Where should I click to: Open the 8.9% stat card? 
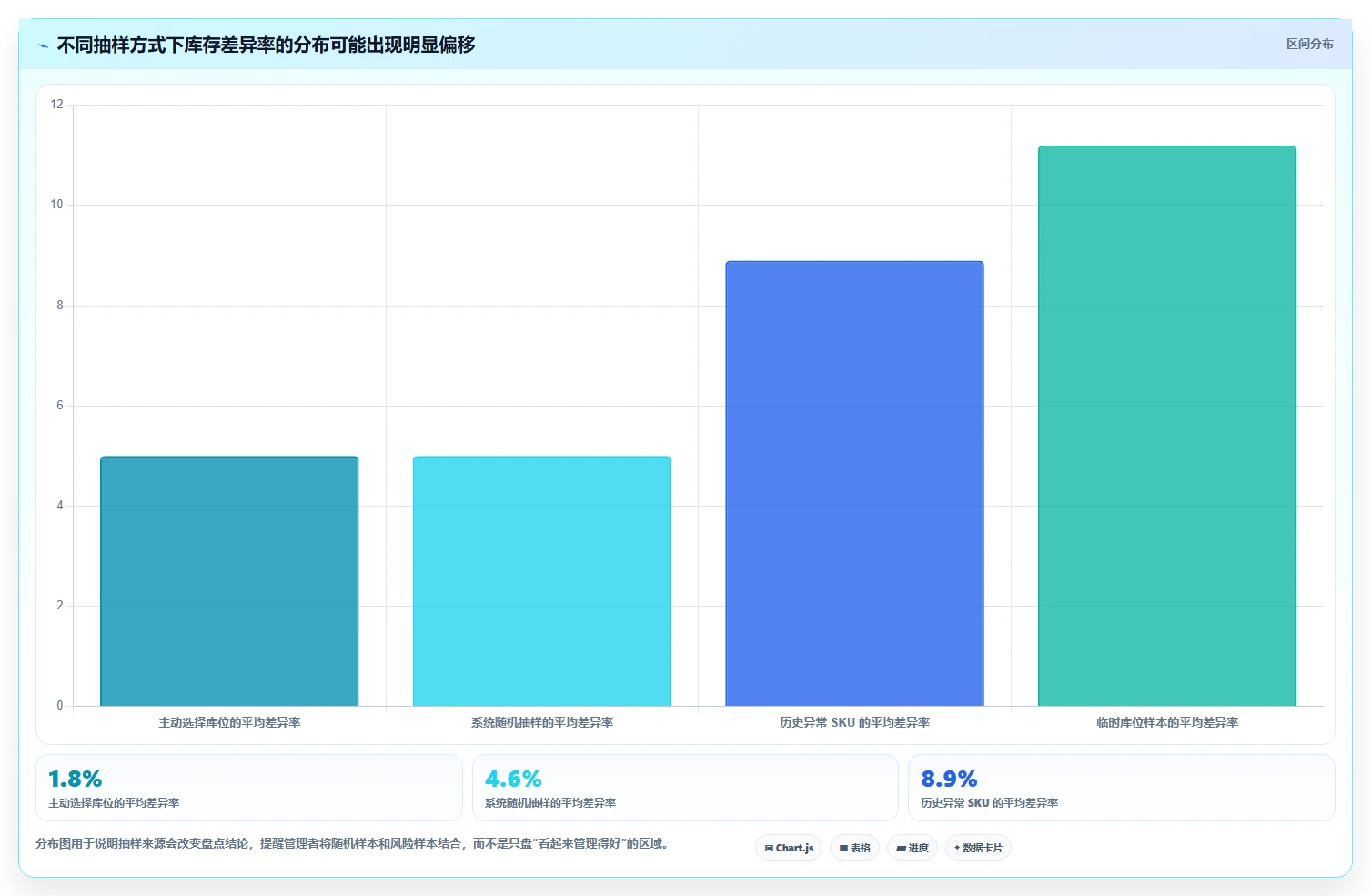[x=1122, y=788]
